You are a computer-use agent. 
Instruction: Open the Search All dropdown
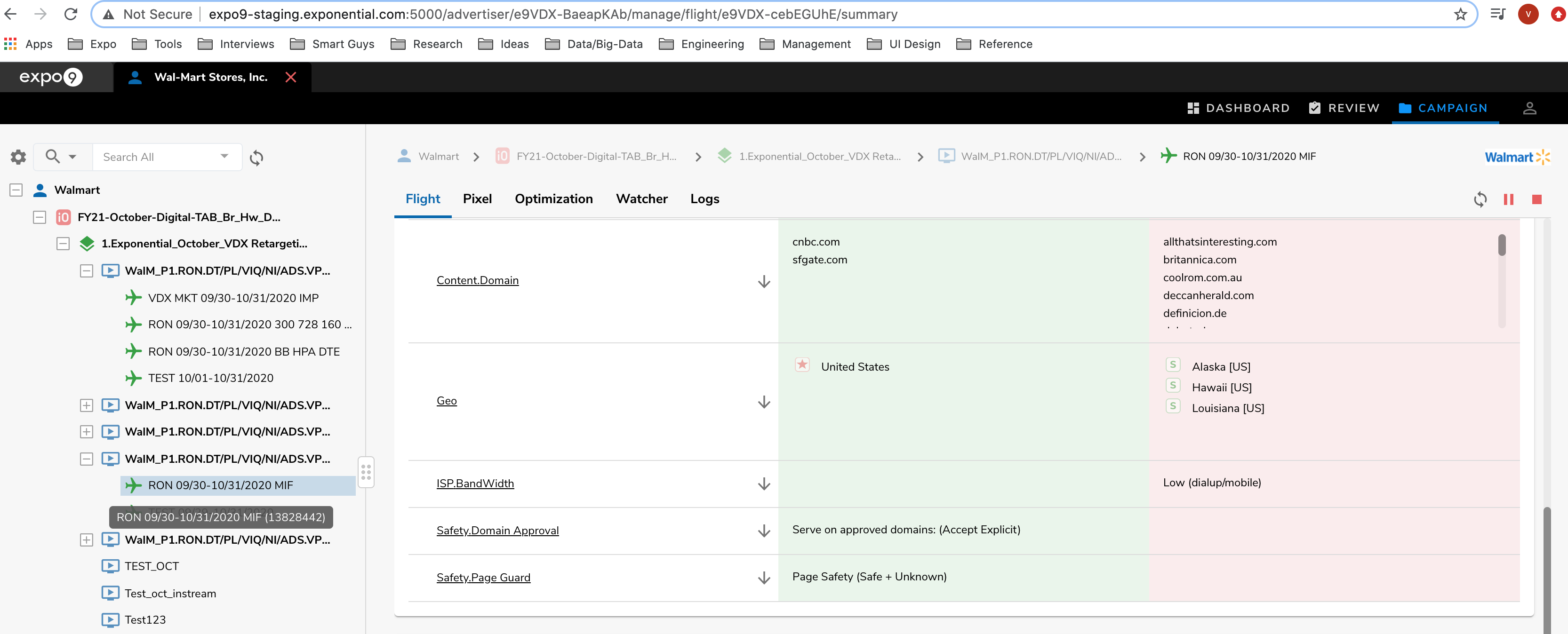coord(224,156)
